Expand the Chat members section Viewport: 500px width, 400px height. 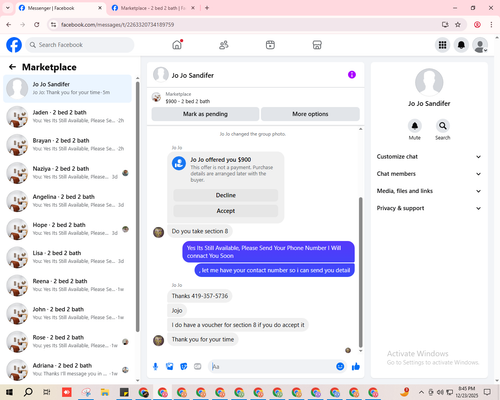(429, 174)
